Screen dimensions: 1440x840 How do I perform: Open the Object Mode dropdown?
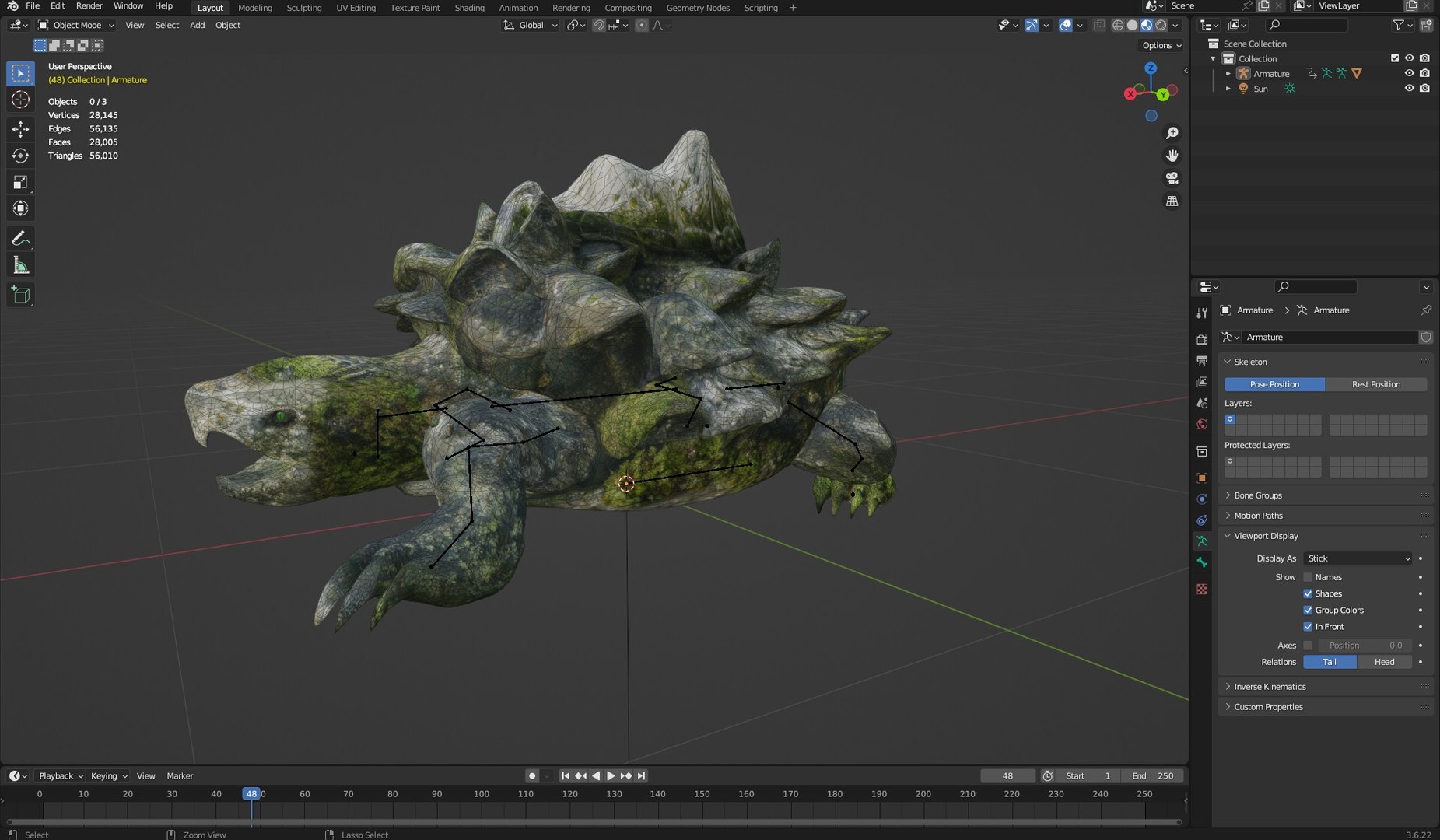(x=76, y=25)
